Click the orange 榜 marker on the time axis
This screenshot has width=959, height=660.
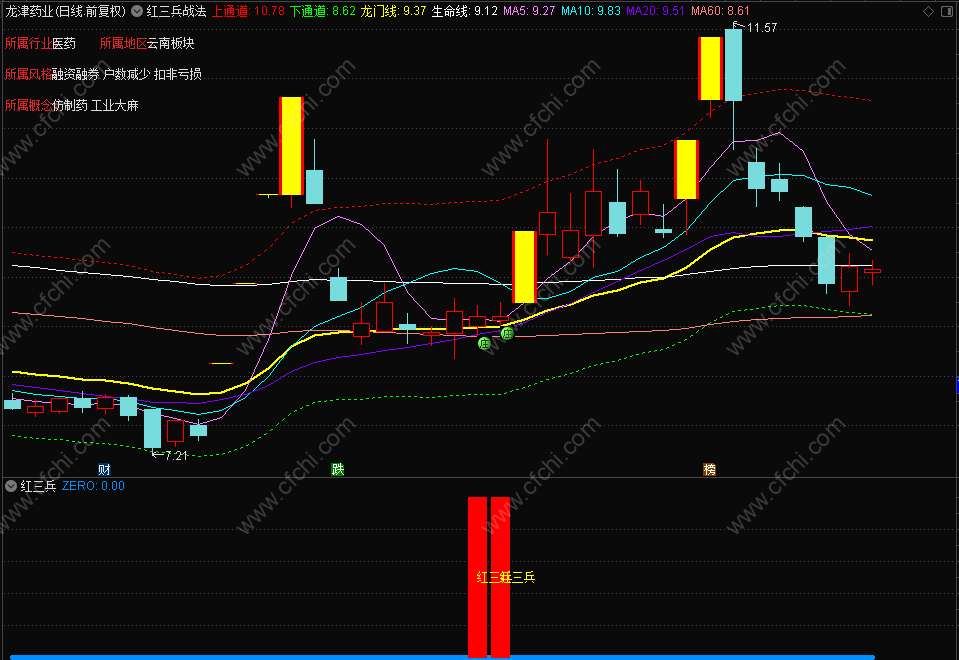coord(709,469)
